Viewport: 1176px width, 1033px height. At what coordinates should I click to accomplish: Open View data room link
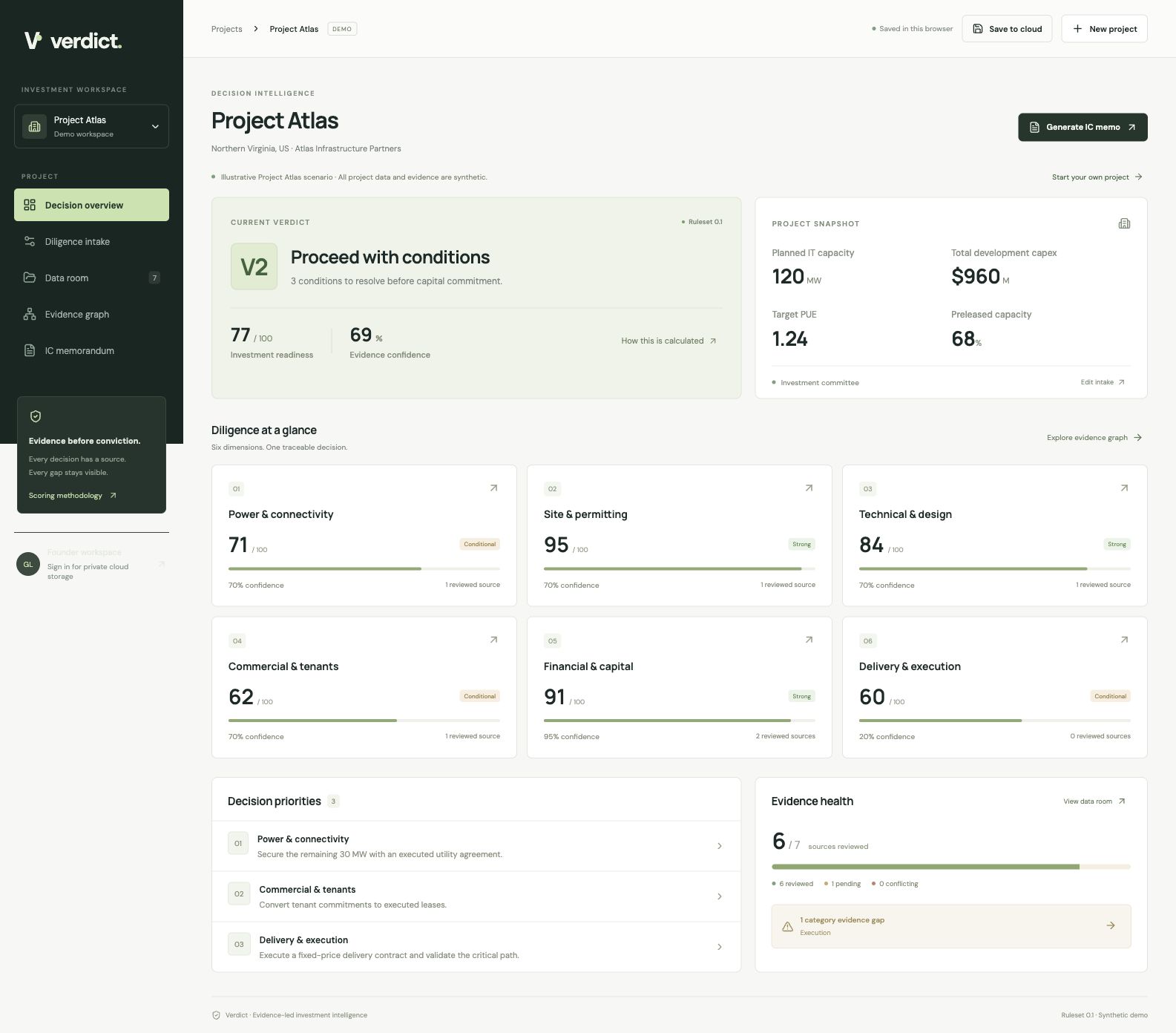pyautogui.click(x=1094, y=801)
